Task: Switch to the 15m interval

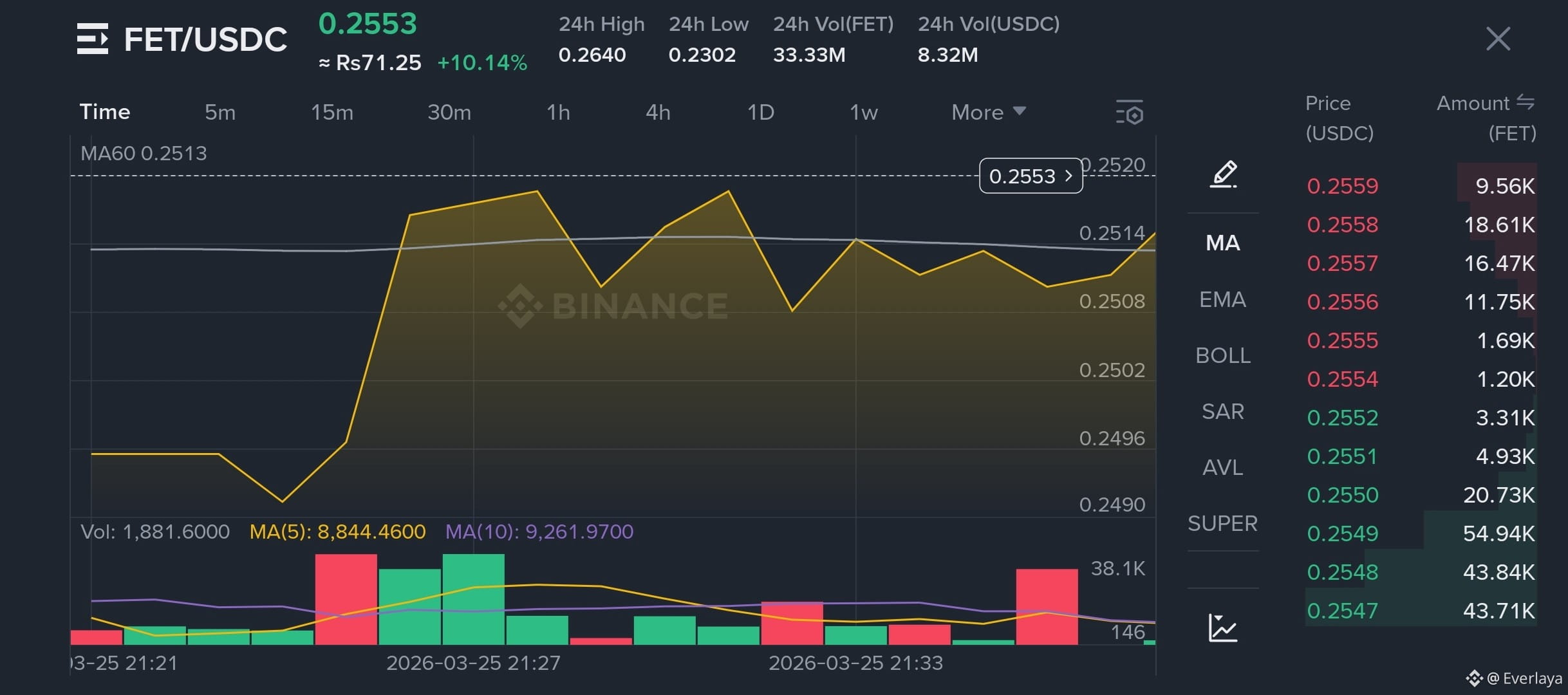Action: point(332,113)
